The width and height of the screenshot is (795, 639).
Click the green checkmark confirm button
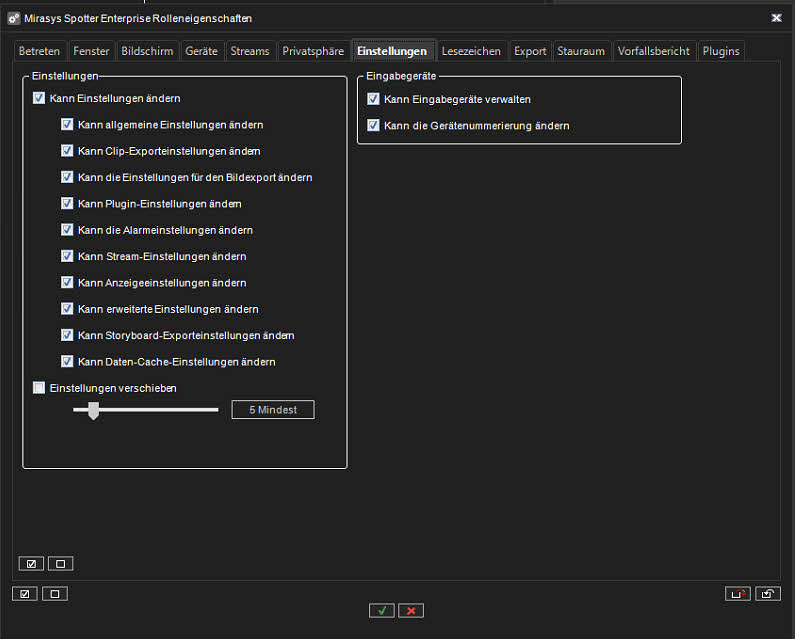pyautogui.click(x=381, y=611)
